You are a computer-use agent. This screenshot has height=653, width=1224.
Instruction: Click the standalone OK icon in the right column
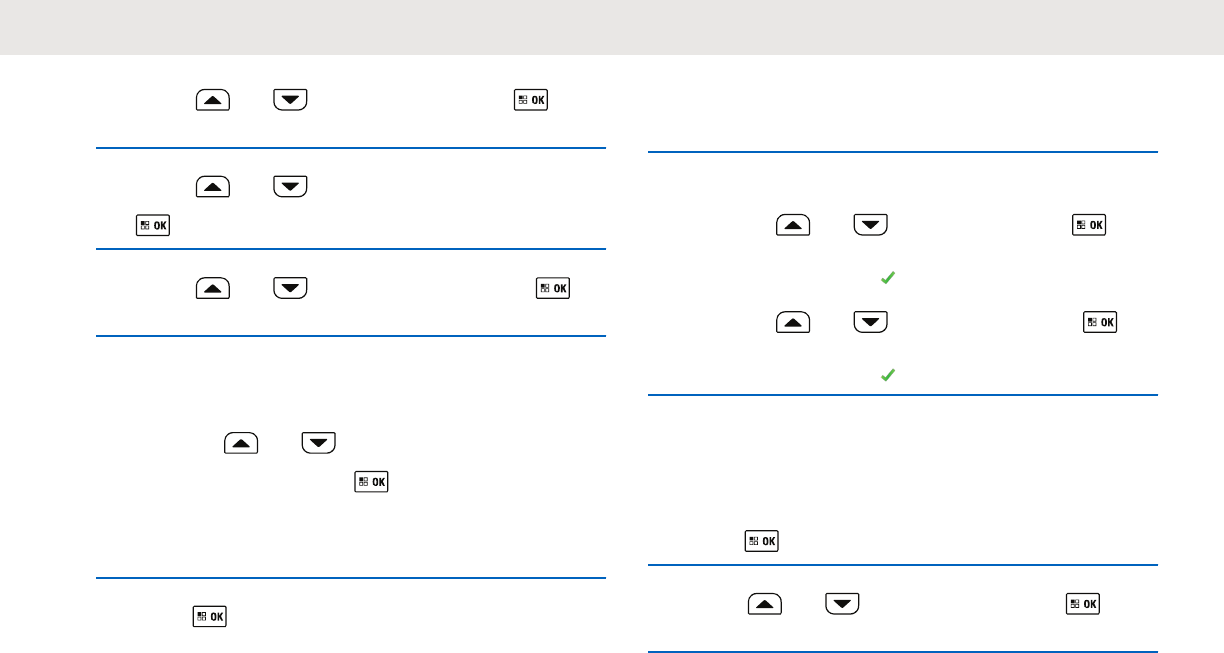(x=761, y=541)
